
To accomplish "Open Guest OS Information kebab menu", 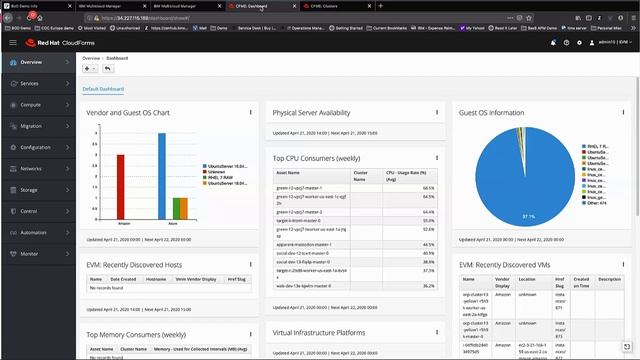I will (623, 112).
